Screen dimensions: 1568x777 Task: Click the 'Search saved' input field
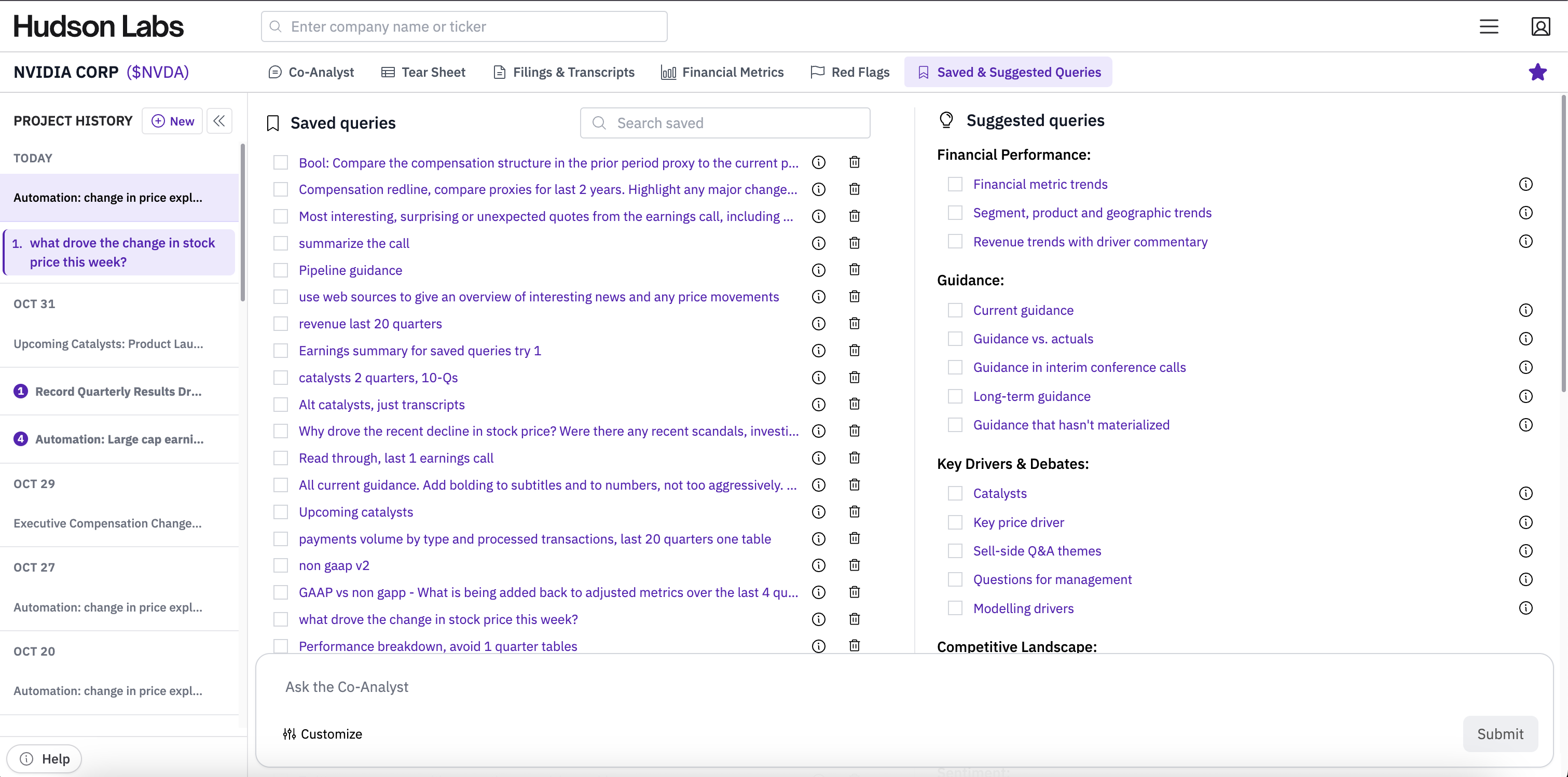point(724,123)
